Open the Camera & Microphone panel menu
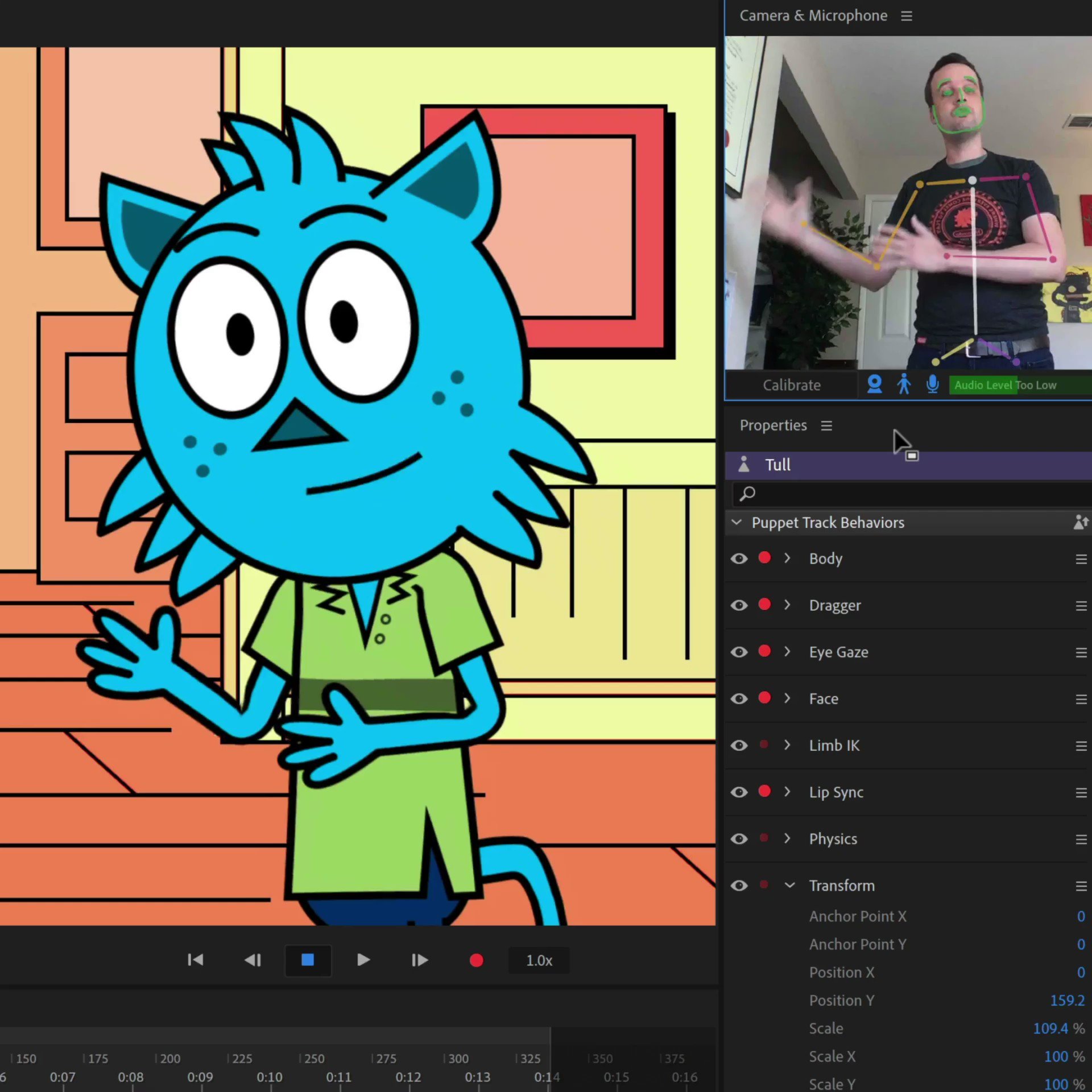This screenshot has width=1092, height=1092. (x=907, y=16)
